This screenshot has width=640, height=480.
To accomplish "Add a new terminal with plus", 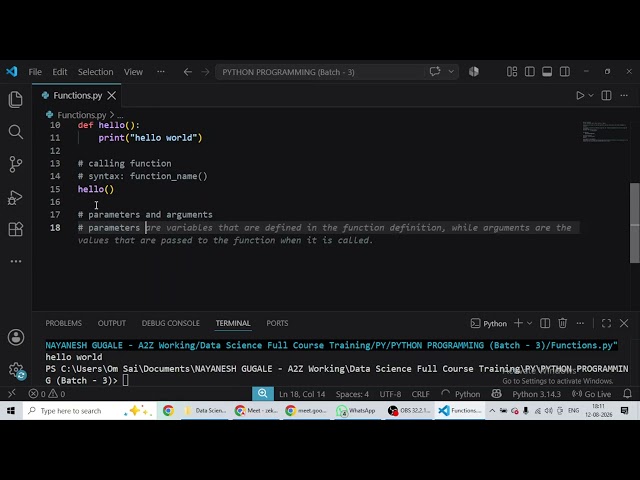I will click(x=518, y=323).
